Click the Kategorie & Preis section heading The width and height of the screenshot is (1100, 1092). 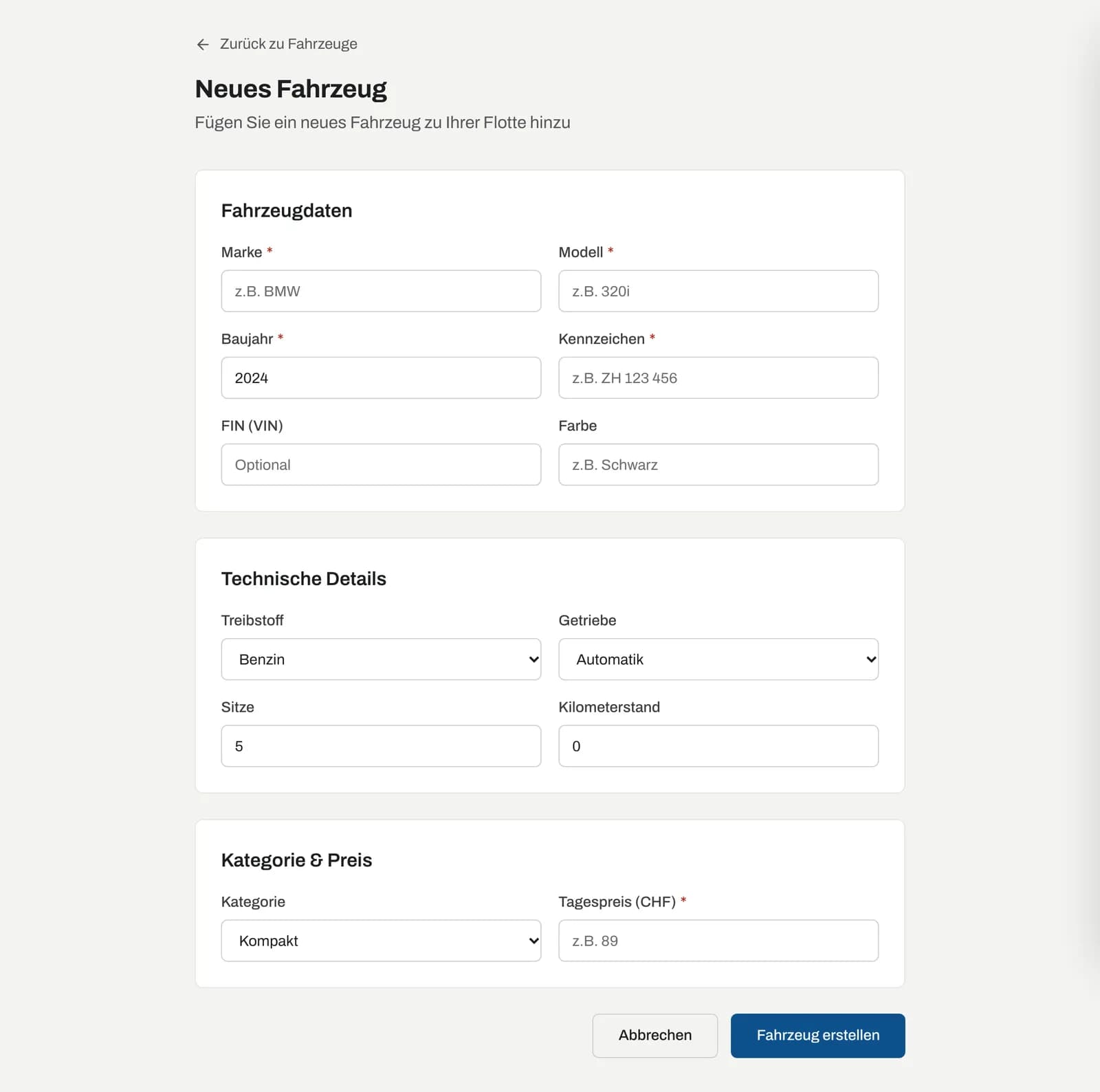[296, 860]
